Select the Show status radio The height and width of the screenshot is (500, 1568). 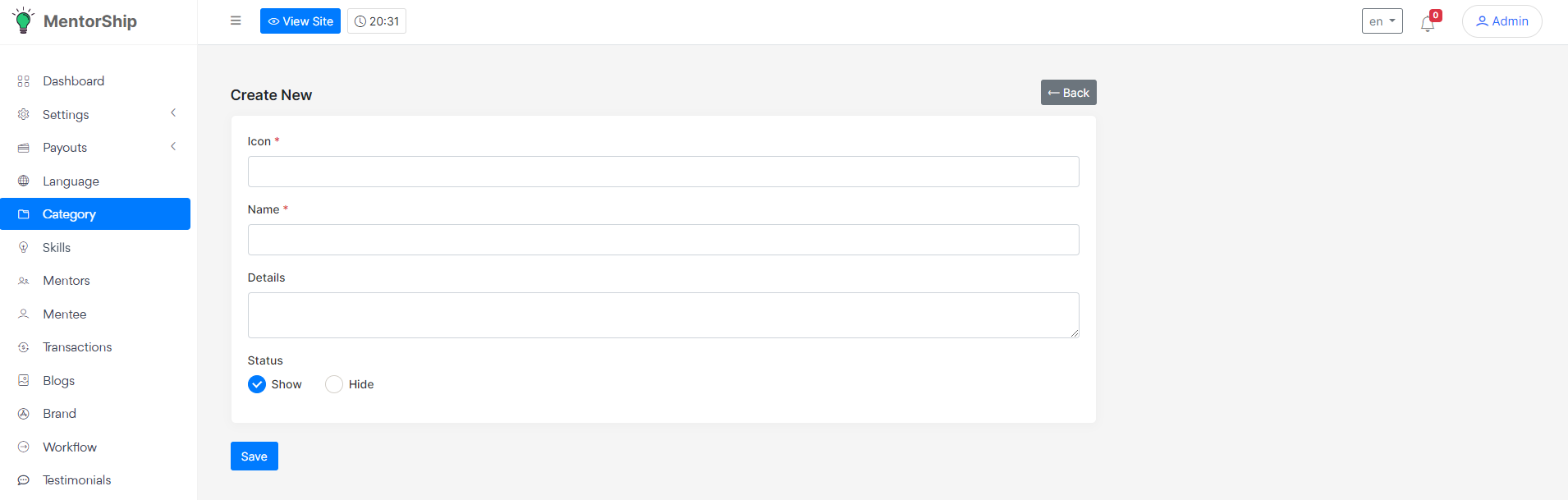click(x=257, y=384)
